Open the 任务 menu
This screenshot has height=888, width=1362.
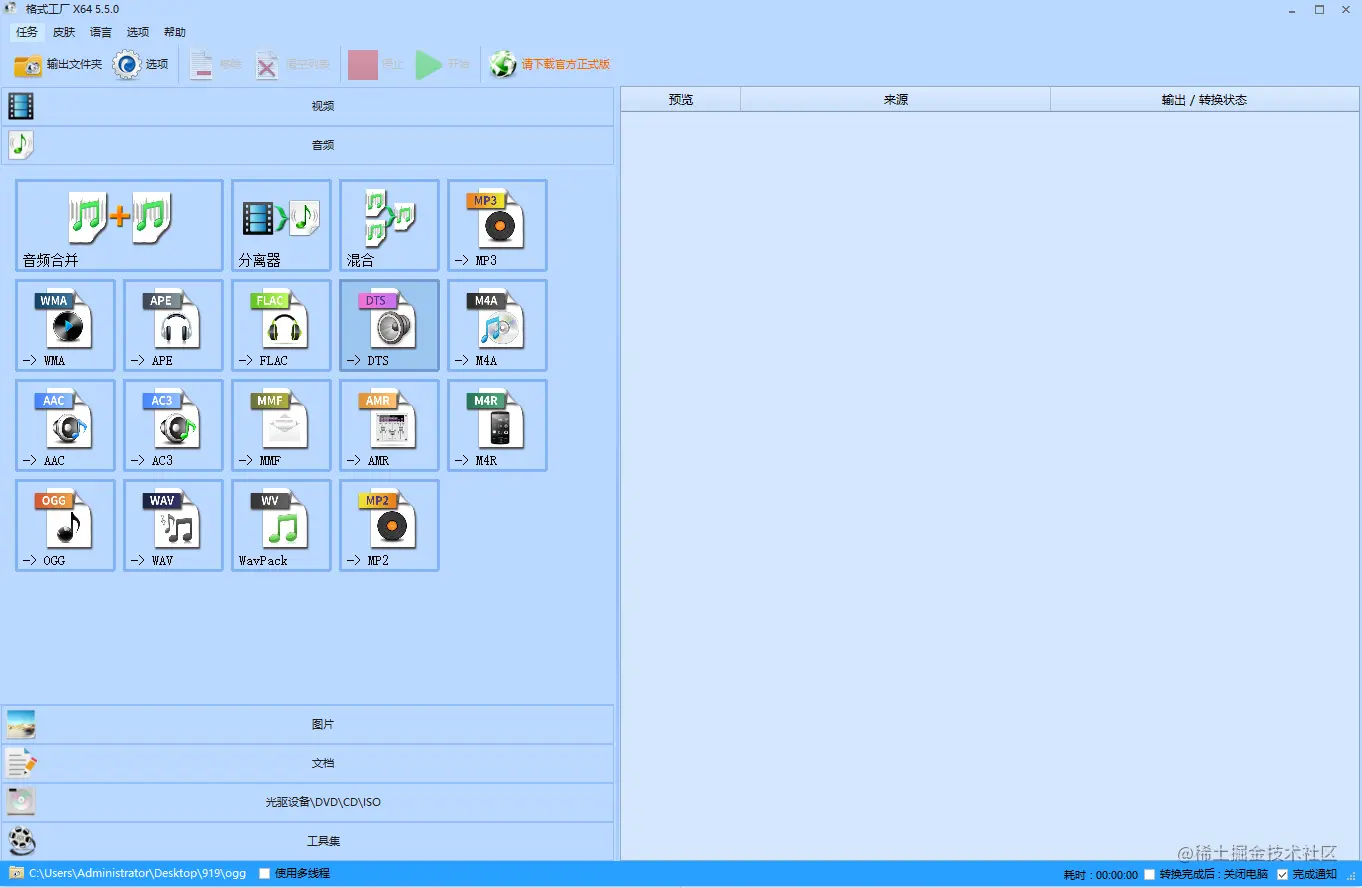[27, 32]
